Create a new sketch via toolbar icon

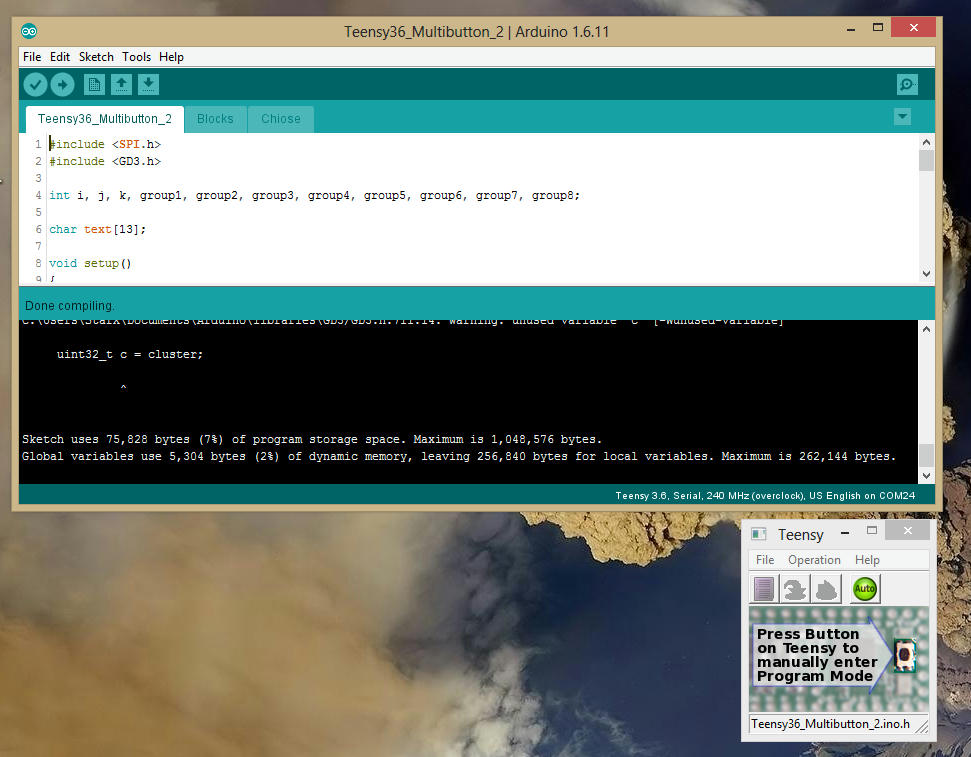[x=93, y=84]
